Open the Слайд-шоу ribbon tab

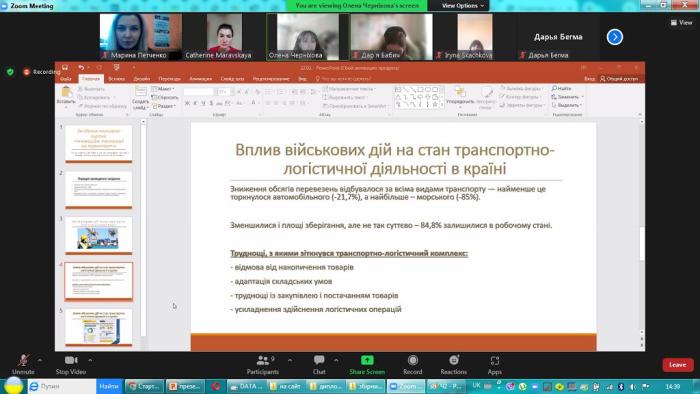pos(233,79)
